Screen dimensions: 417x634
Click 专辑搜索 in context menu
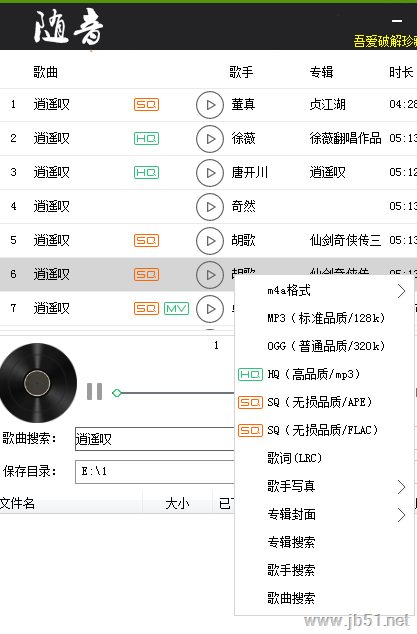[324, 542]
